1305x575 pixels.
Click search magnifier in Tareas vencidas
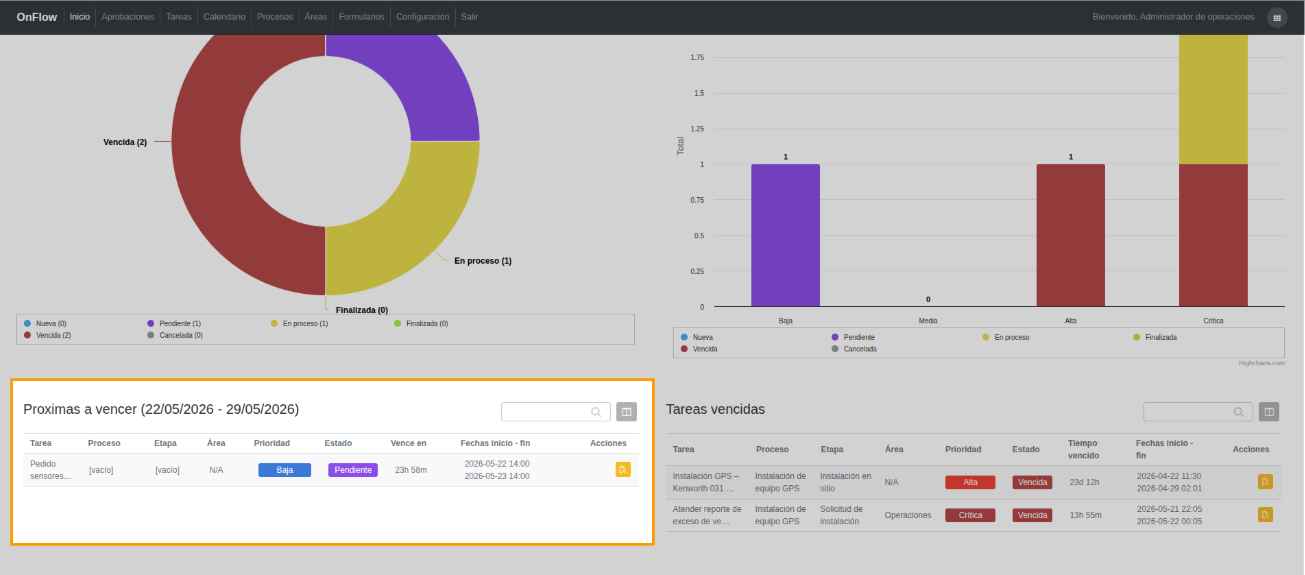tap(1238, 412)
